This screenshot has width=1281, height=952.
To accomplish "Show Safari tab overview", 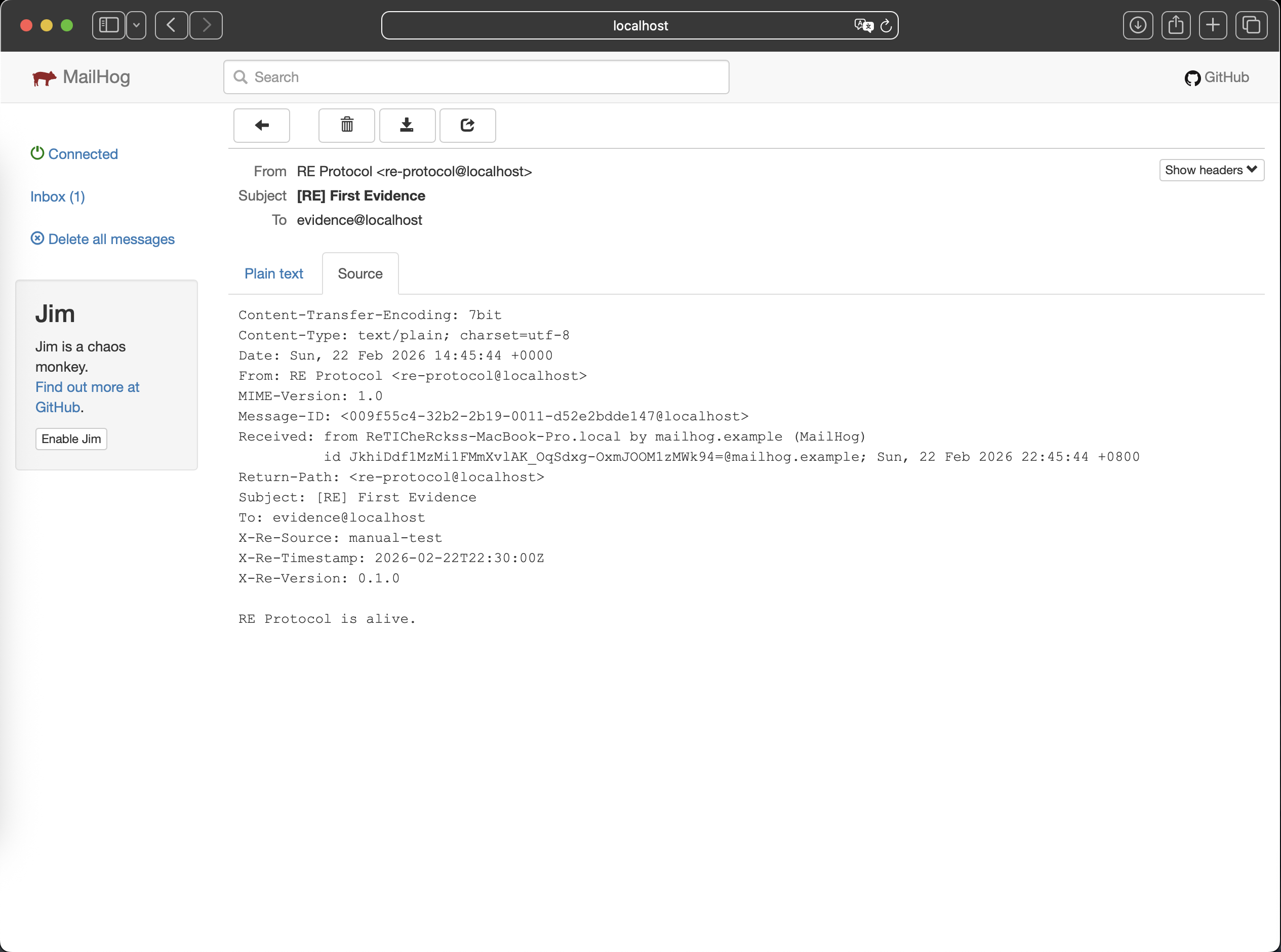I will (1251, 25).
